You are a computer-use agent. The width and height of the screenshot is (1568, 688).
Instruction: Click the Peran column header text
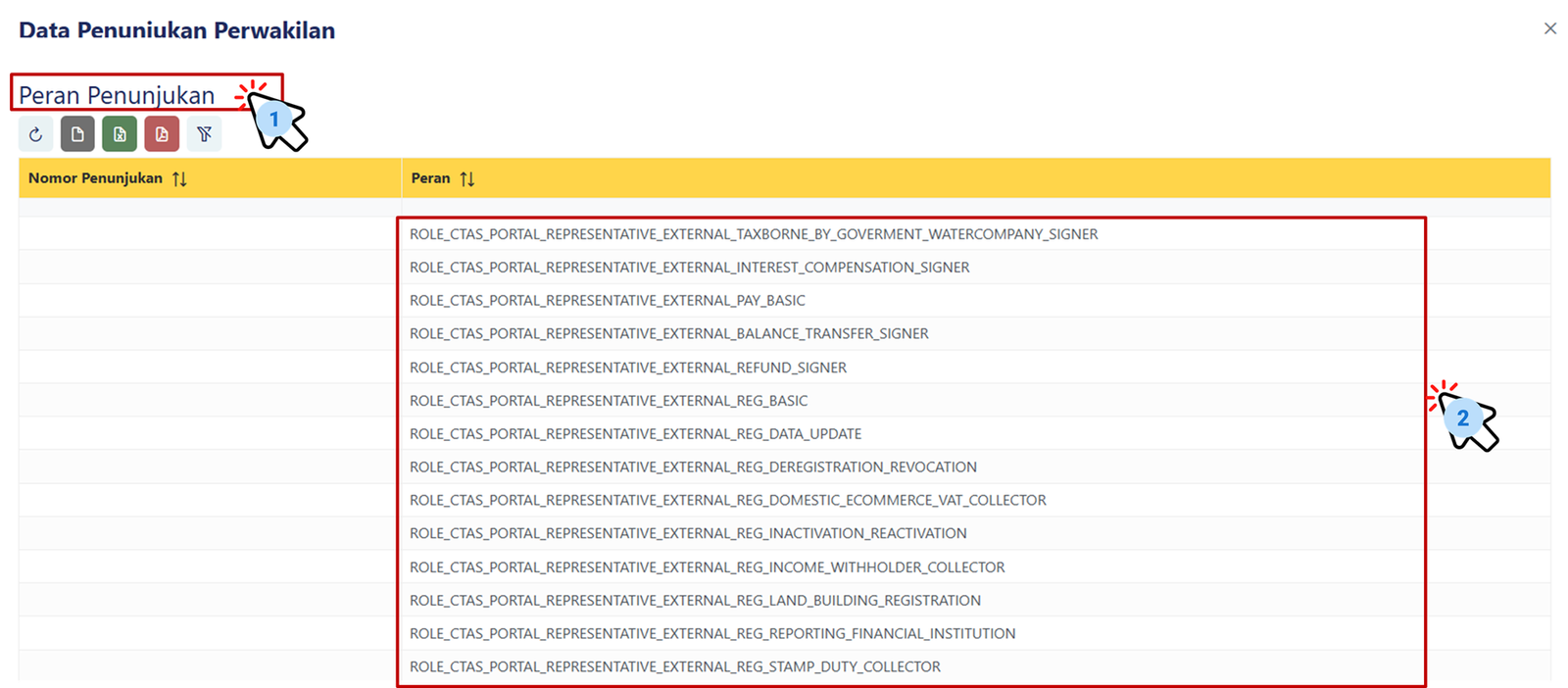(x=430, y=178)
